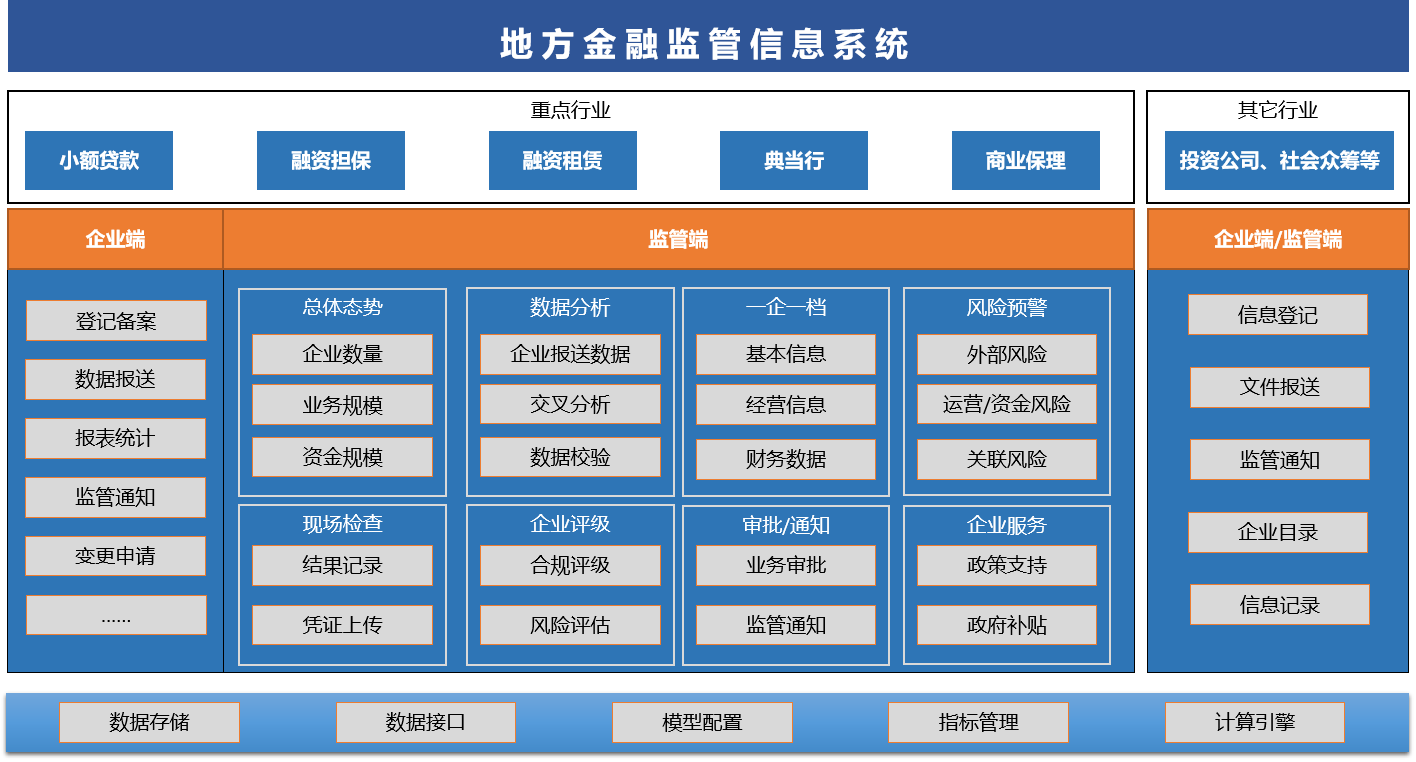Image resolution: width=1416 pixels, height=762 pixels.
Task: Select 计算引擎 in the bottom bar
Action: click(1255, 722)
